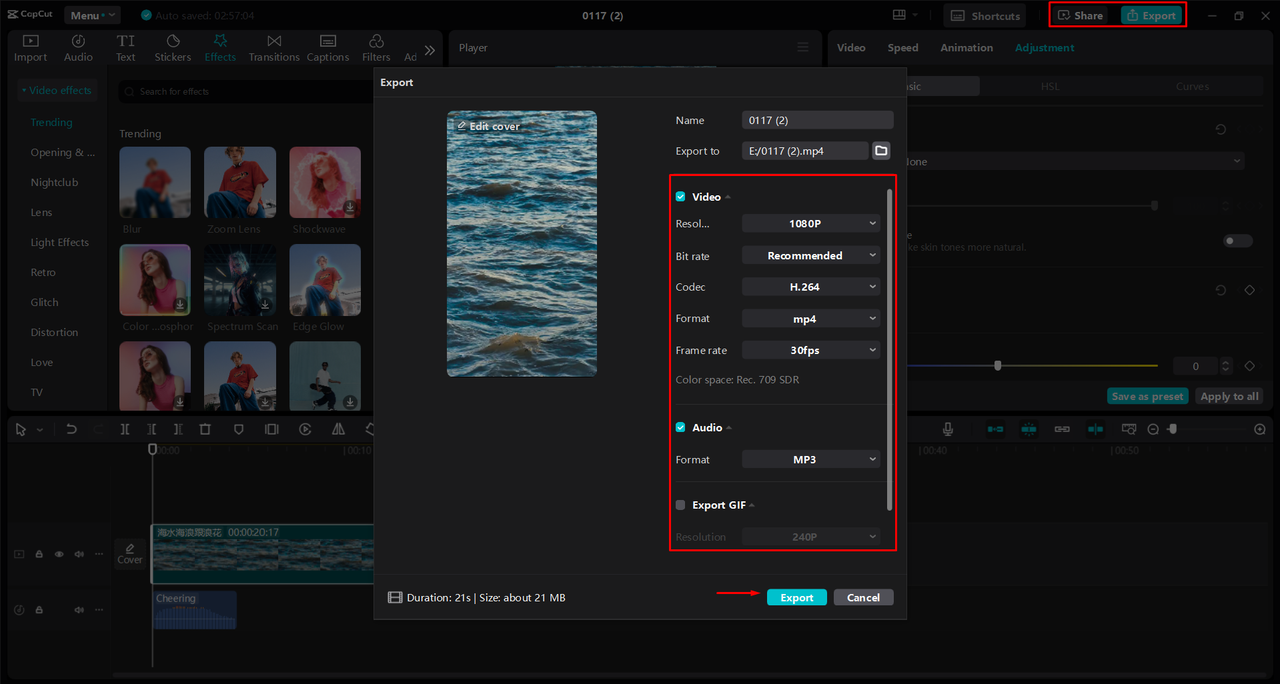The height and width of the screenshot is (684, 1280).
Task: Expand the selection tool dropdown arrow
Action: coord(40,430)
